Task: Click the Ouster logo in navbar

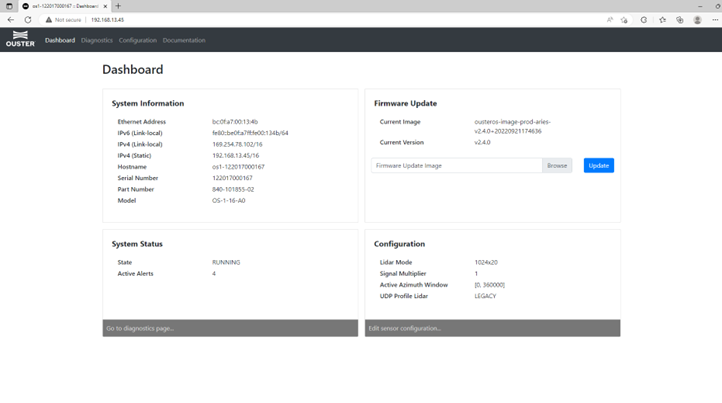Action: click(x=20, y=41)
